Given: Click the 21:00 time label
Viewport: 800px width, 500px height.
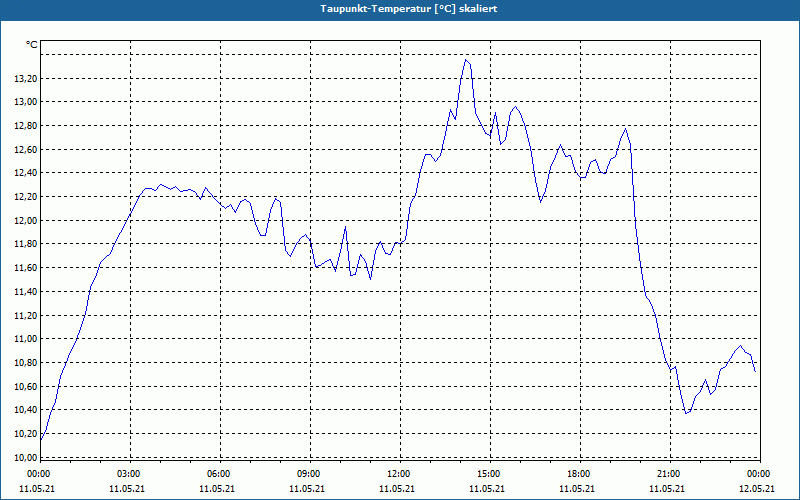Looking at the screenshot, I should click(669, 474).
